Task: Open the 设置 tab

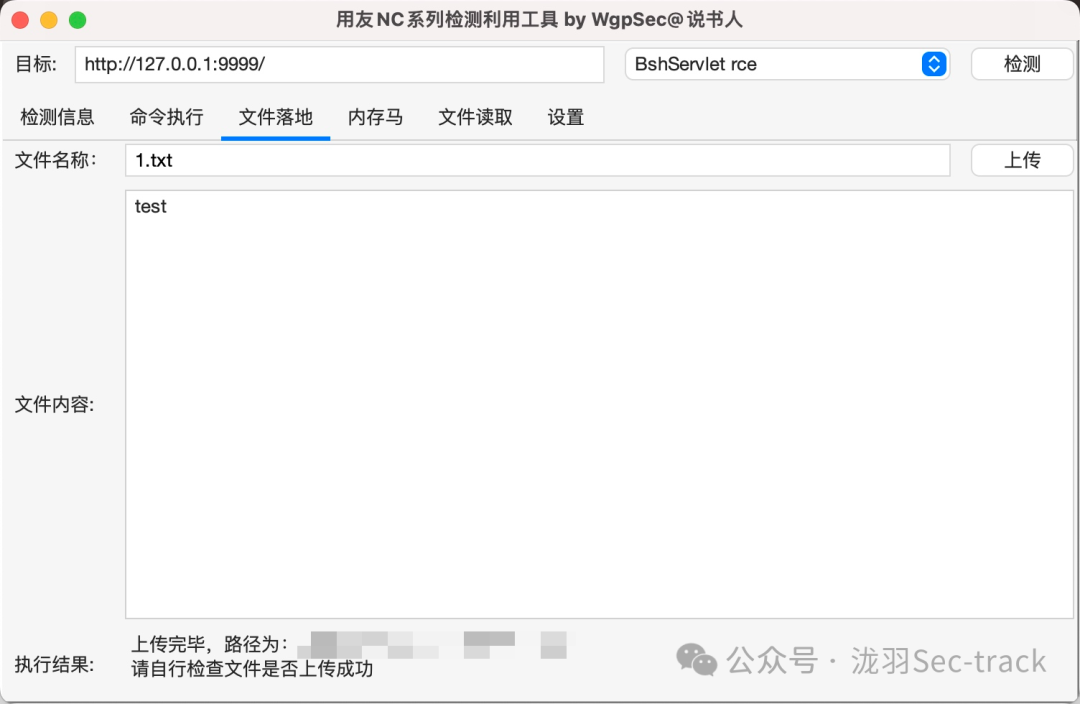Action: [565, 117]
